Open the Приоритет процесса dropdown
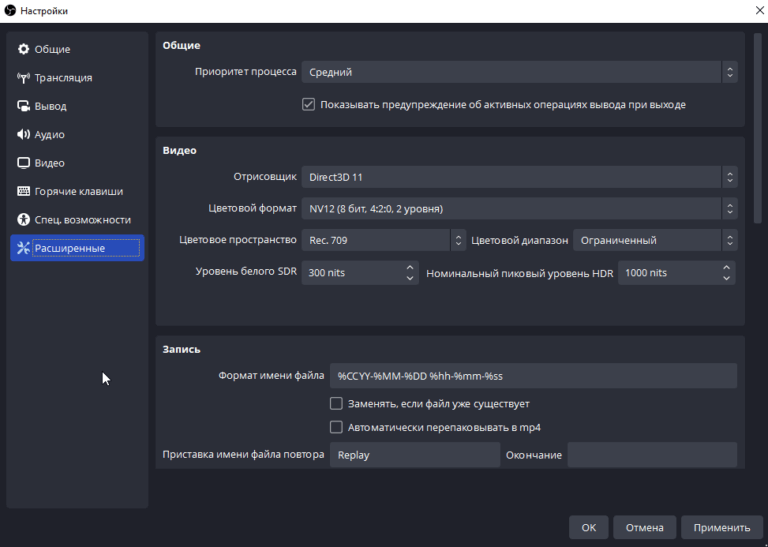 [519, 72]
